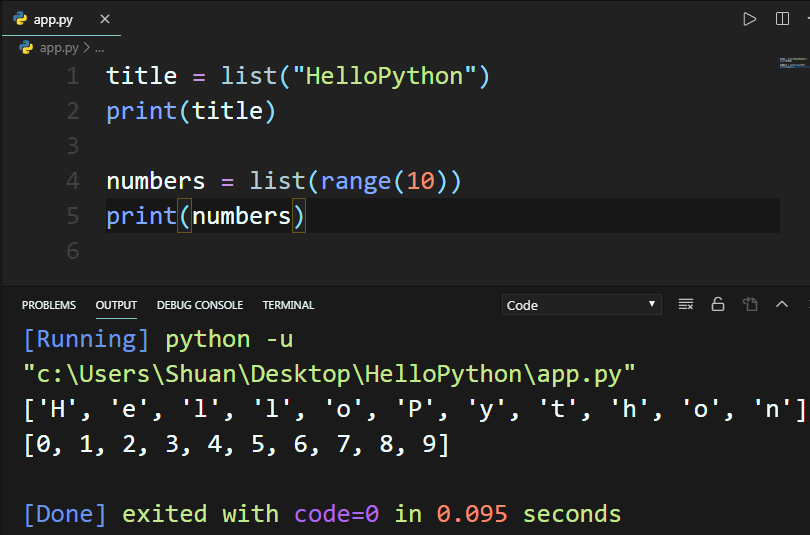
Task: Clear the output panel
Action: [685, 305]
